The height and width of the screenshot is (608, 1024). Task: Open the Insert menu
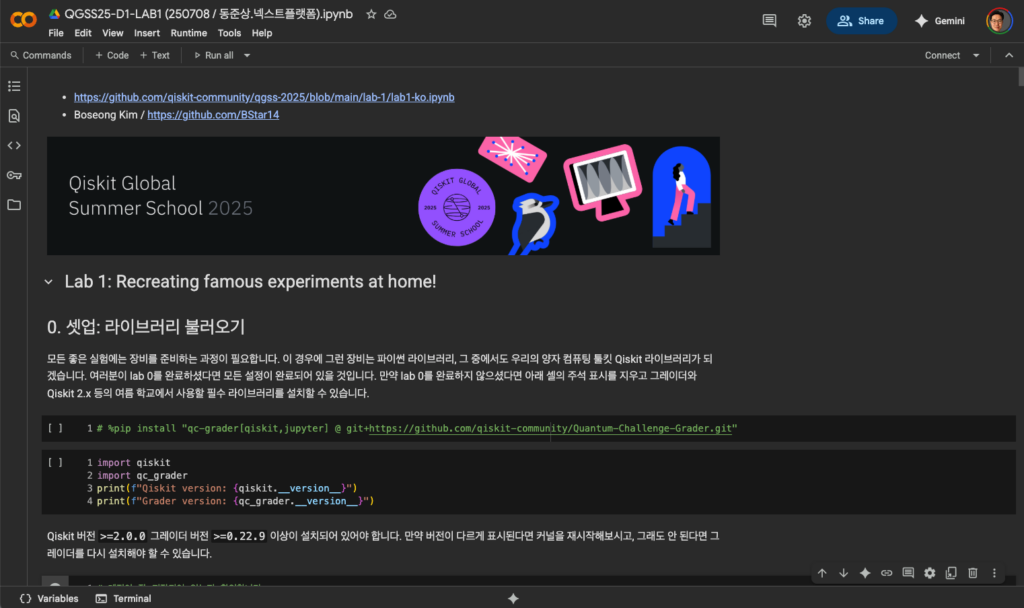pyautogui.click(x=147, y=33)
